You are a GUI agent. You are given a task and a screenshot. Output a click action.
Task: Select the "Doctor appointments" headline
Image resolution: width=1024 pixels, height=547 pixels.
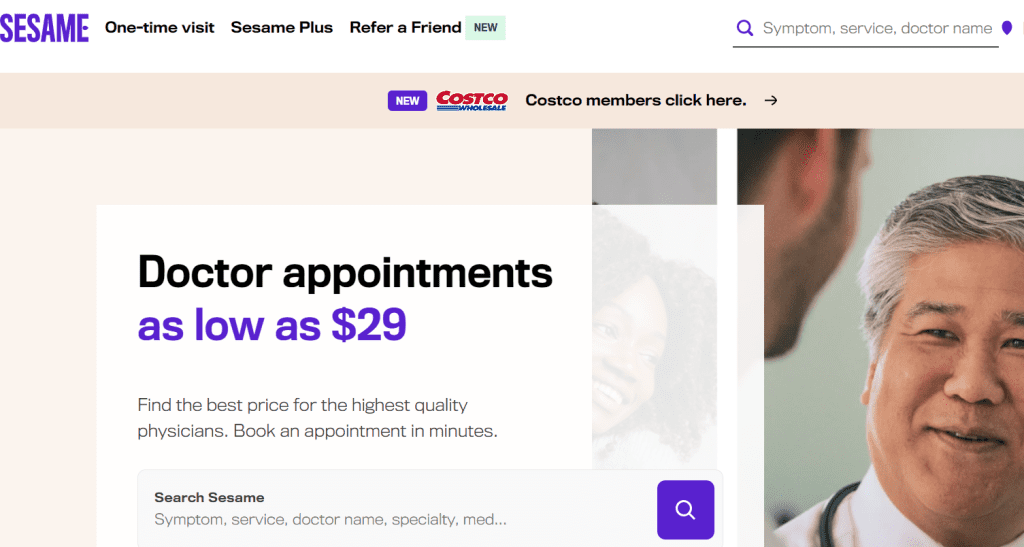[x=345, y=272]
